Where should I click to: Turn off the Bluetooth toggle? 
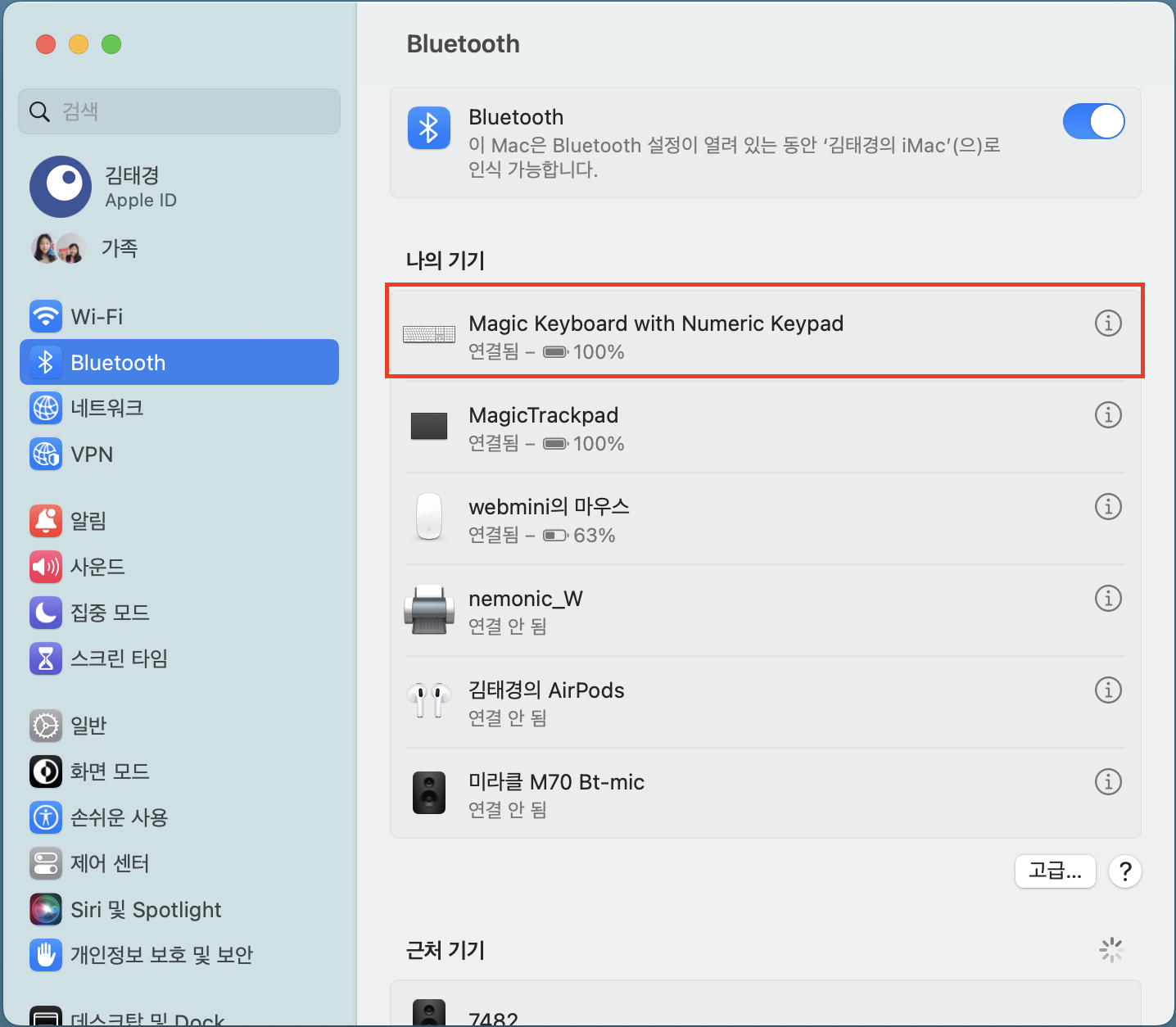tap(1094, 121)
